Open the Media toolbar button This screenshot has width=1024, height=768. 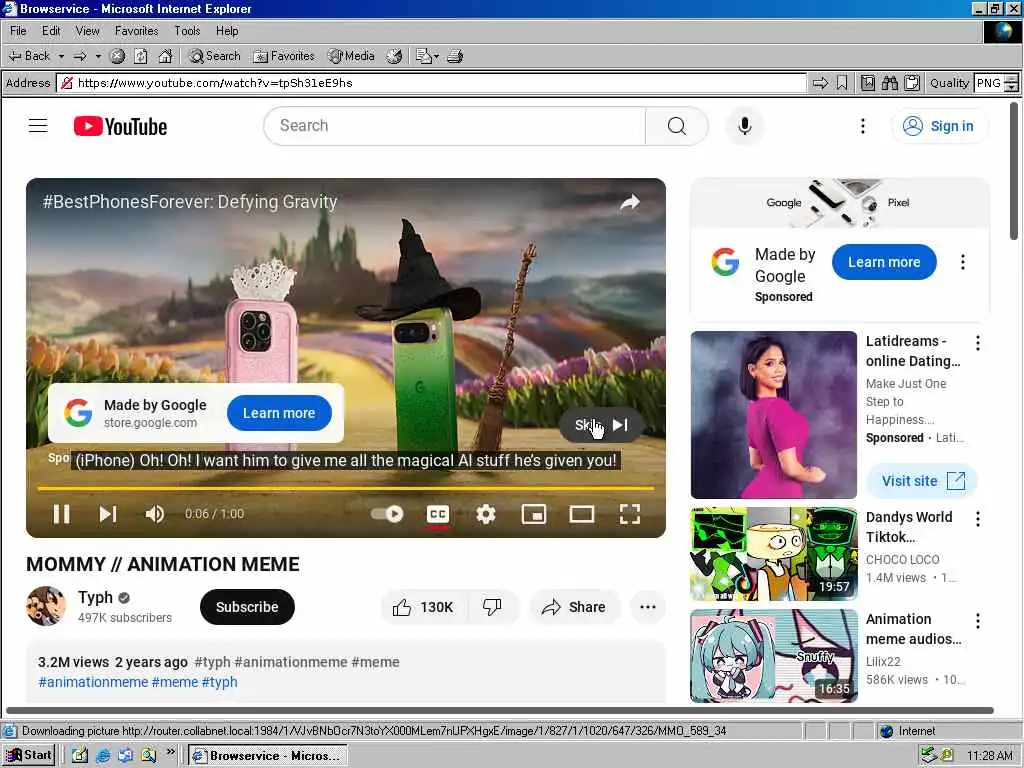[351, 56]
